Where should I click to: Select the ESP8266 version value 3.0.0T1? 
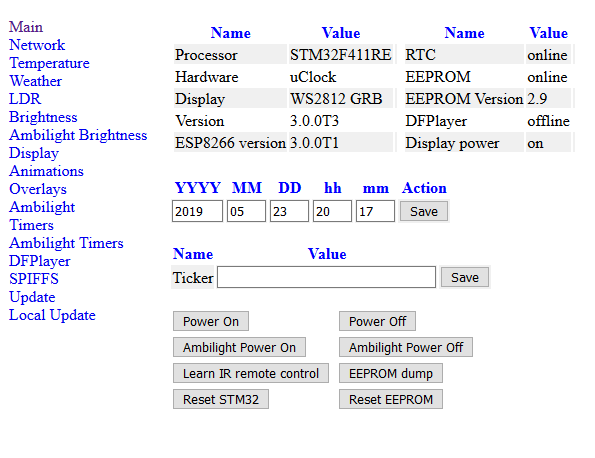[x=314, y=143]
